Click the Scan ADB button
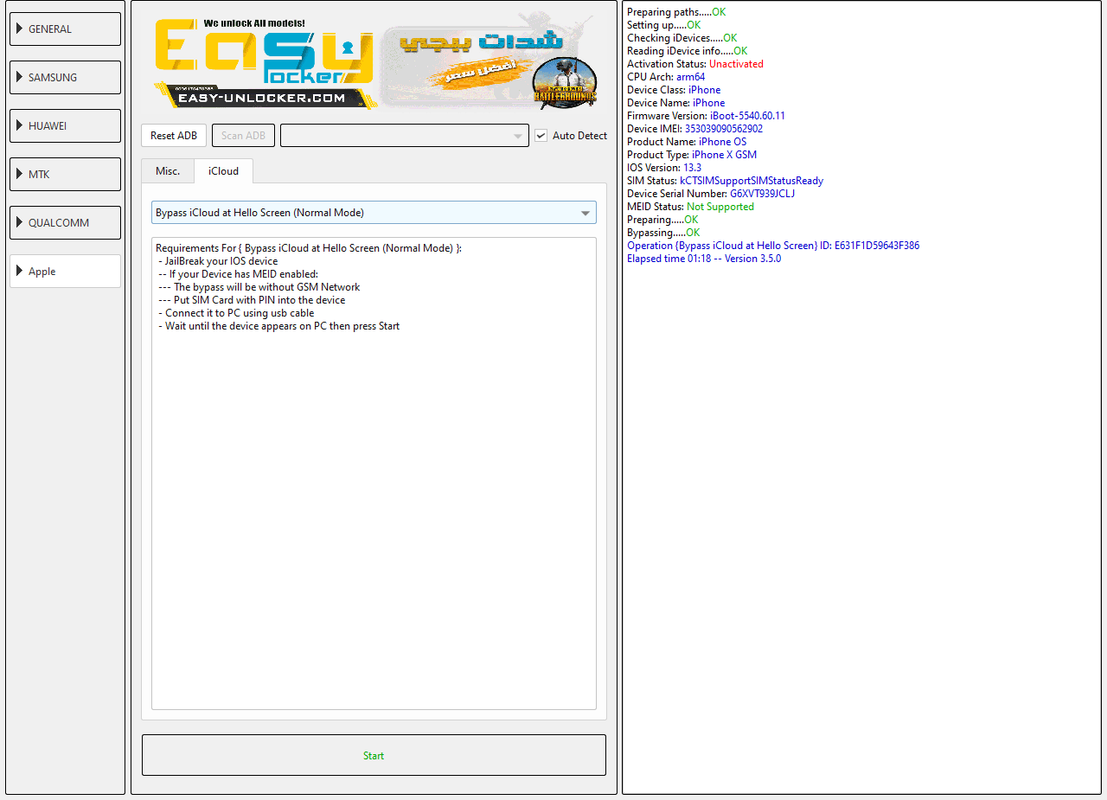This screenshot has width=1107, height=800. pyautogui.click(x=244, y=136)
